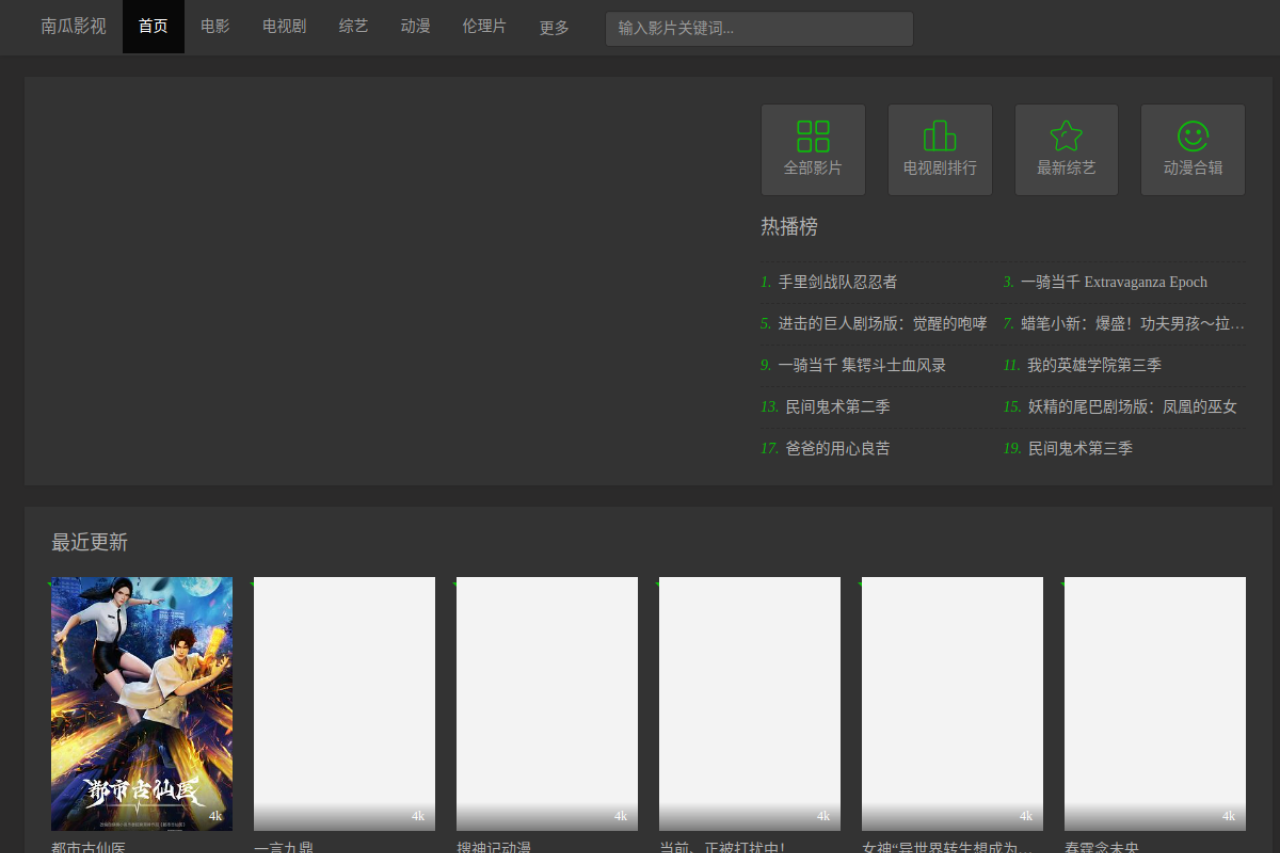Open 一骑当千 Extravaganza Epoch link
This screenshot has width=1280, height=853.
pos(1113,282)
